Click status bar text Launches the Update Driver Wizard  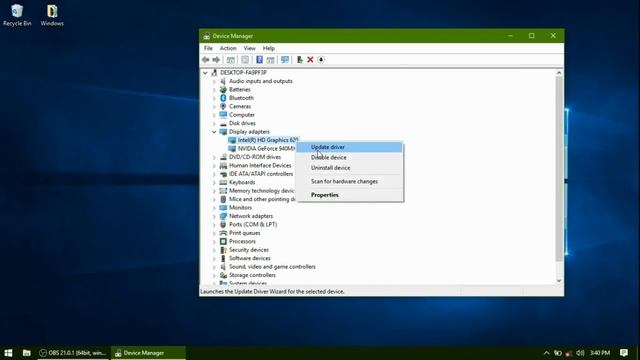point(272,292)
